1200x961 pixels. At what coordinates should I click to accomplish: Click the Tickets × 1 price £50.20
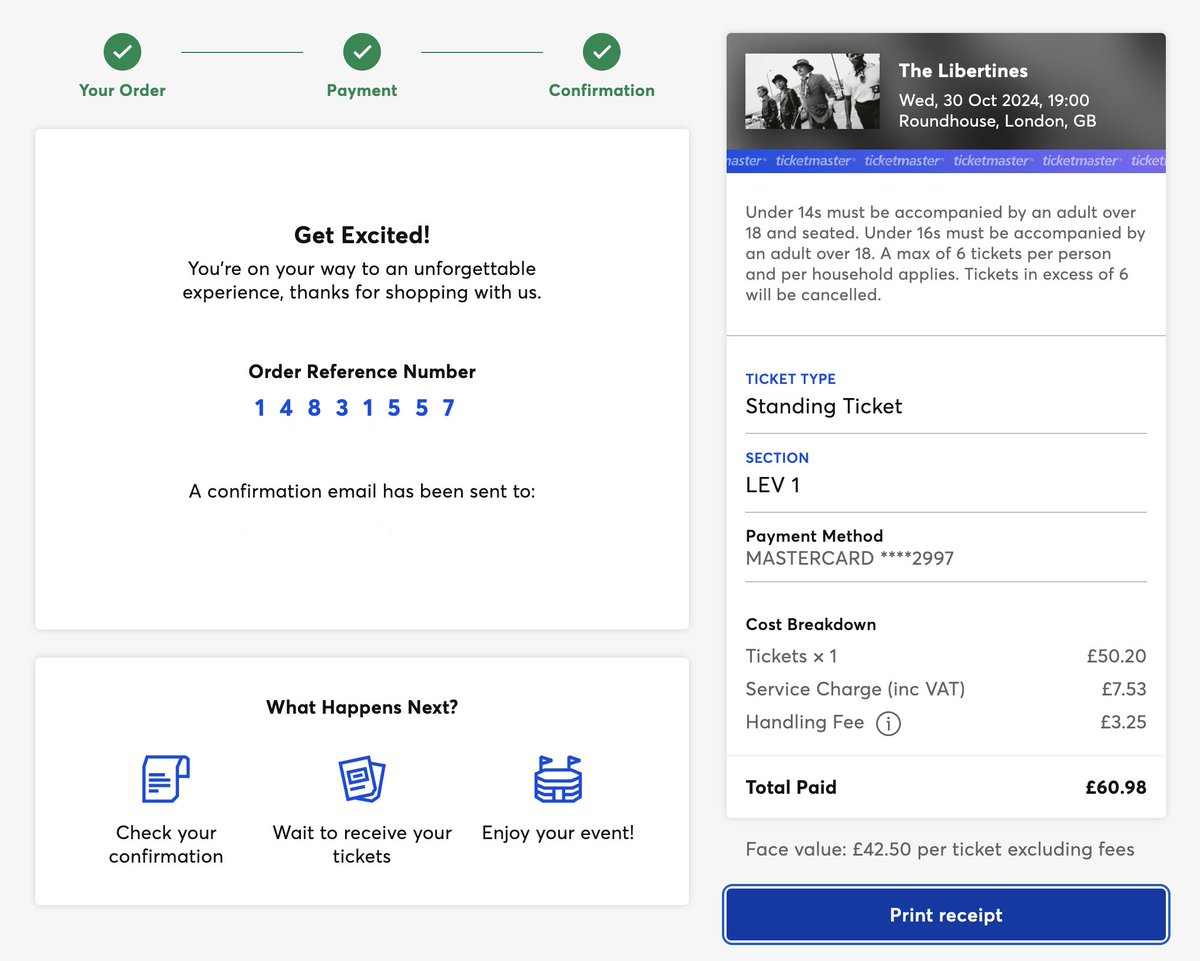tap(1116, 656)
